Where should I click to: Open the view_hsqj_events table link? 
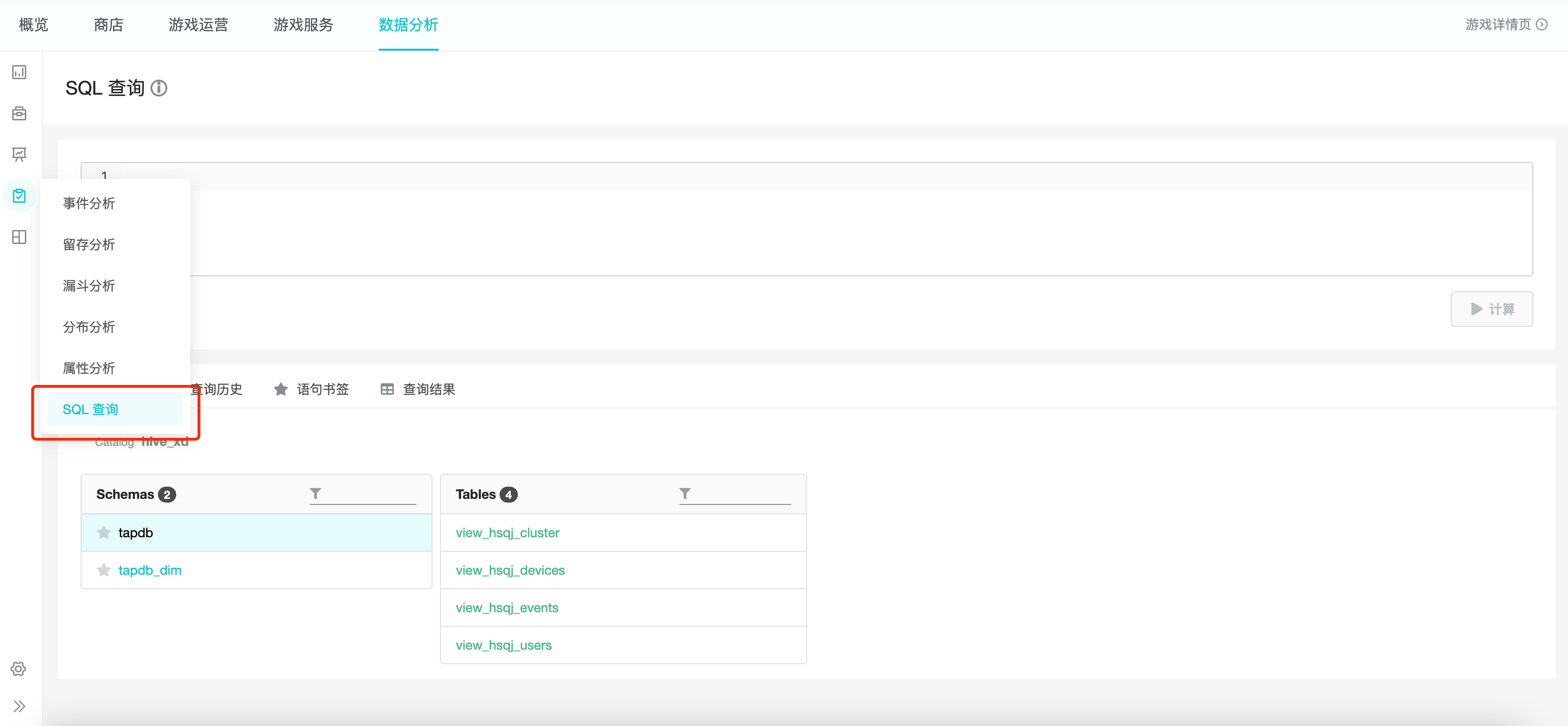[x=507, y=607]
